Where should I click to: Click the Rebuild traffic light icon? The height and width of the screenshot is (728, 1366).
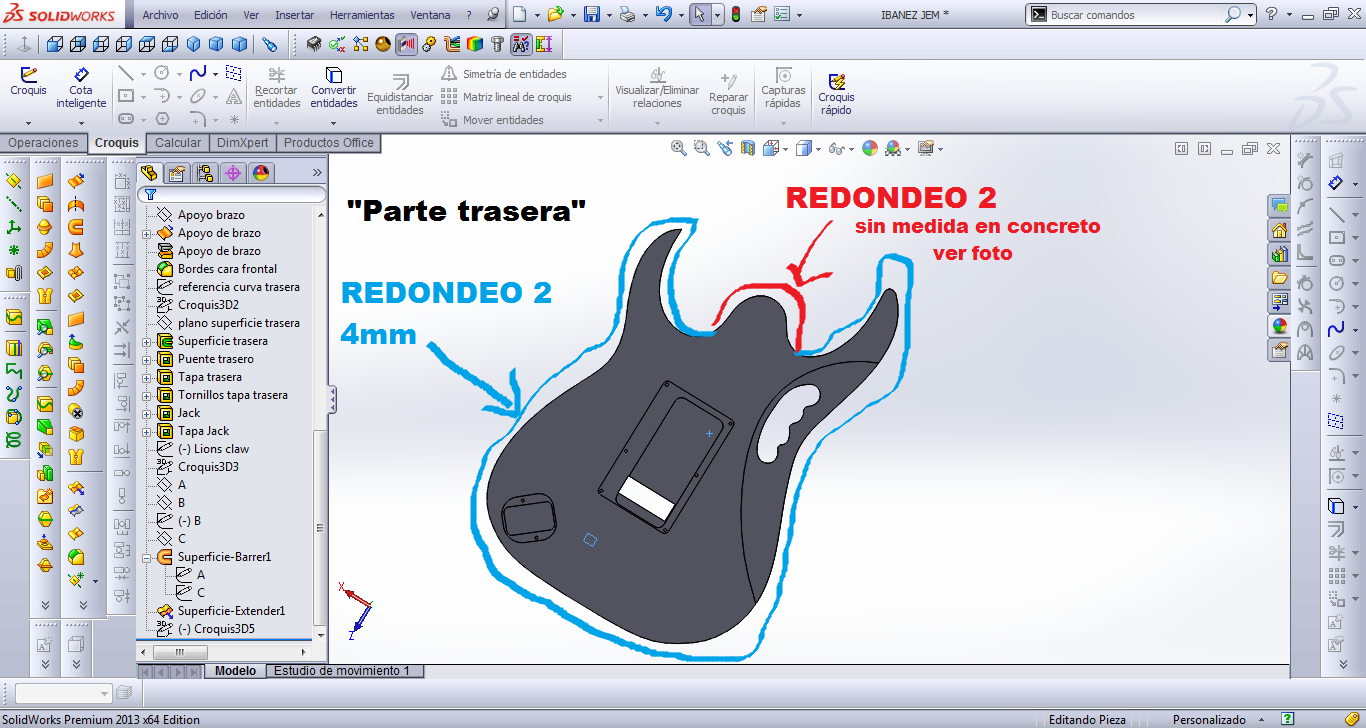[736, 14]
